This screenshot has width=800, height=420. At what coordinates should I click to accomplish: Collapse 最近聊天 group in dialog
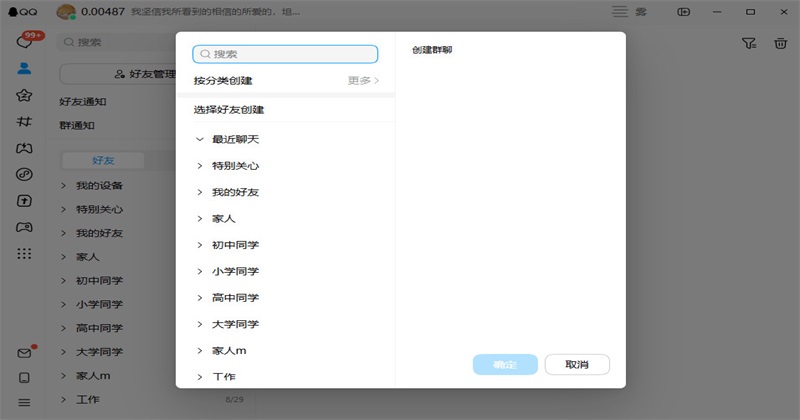(200, 139)
